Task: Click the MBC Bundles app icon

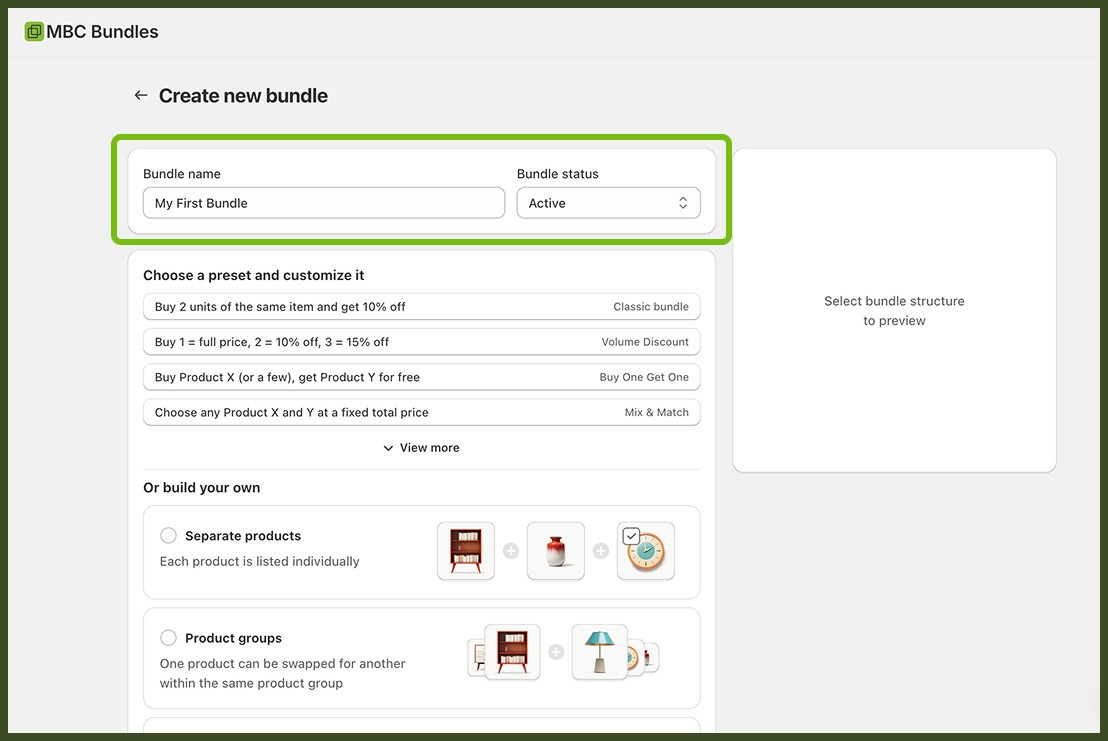Action: point(32,31)
